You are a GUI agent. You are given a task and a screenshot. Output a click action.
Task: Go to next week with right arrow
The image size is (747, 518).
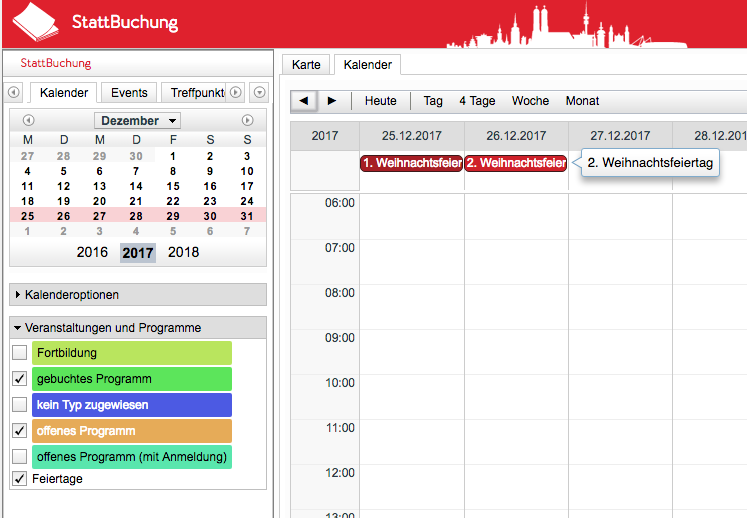[x=332, y=101]
